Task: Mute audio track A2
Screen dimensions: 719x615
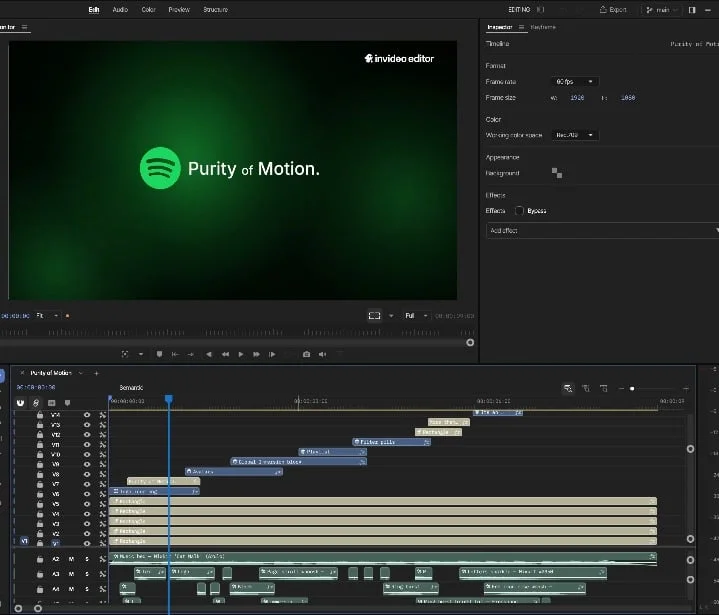Action: [x=71, y=559]
